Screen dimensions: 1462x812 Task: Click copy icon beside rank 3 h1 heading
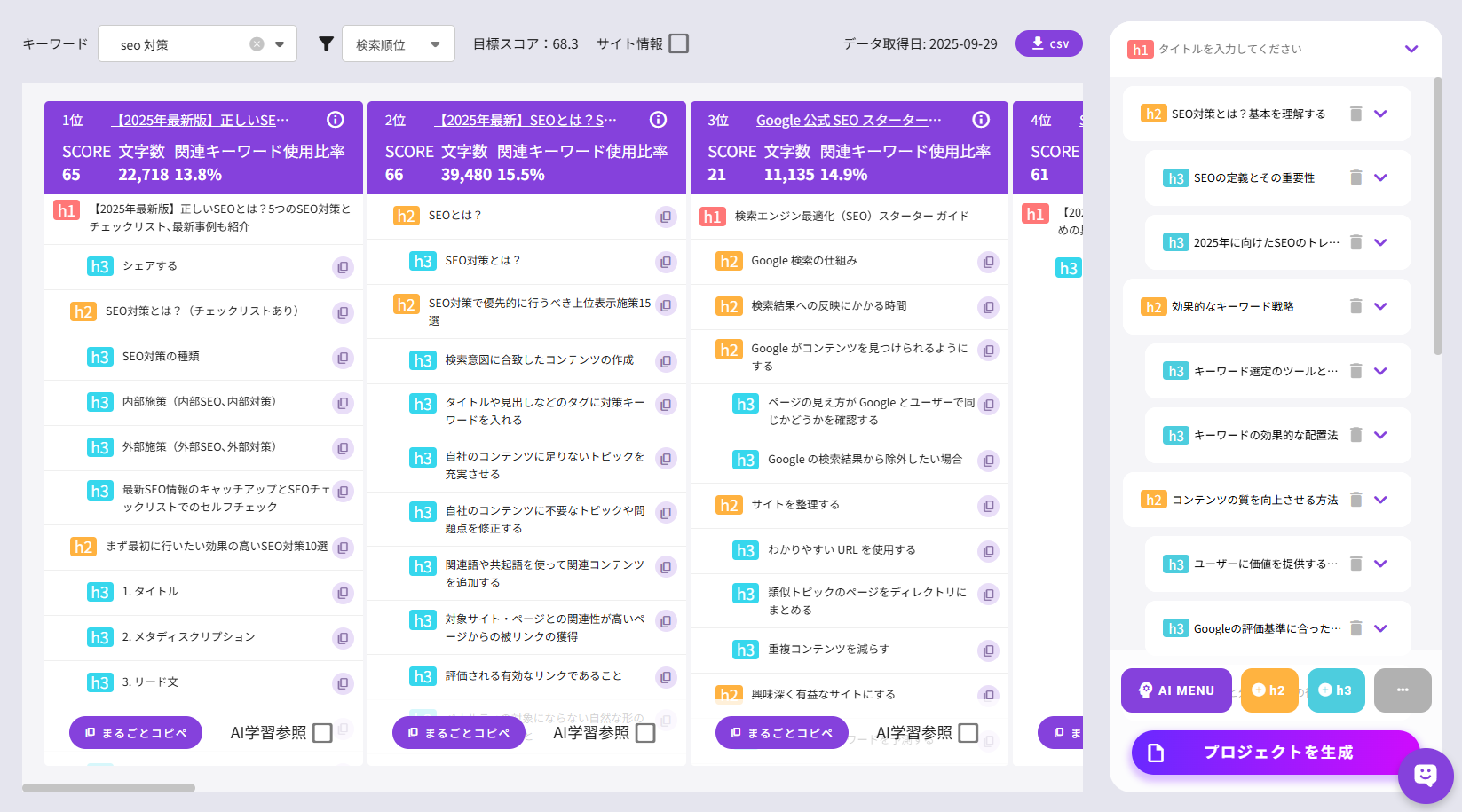click(989, 216)
